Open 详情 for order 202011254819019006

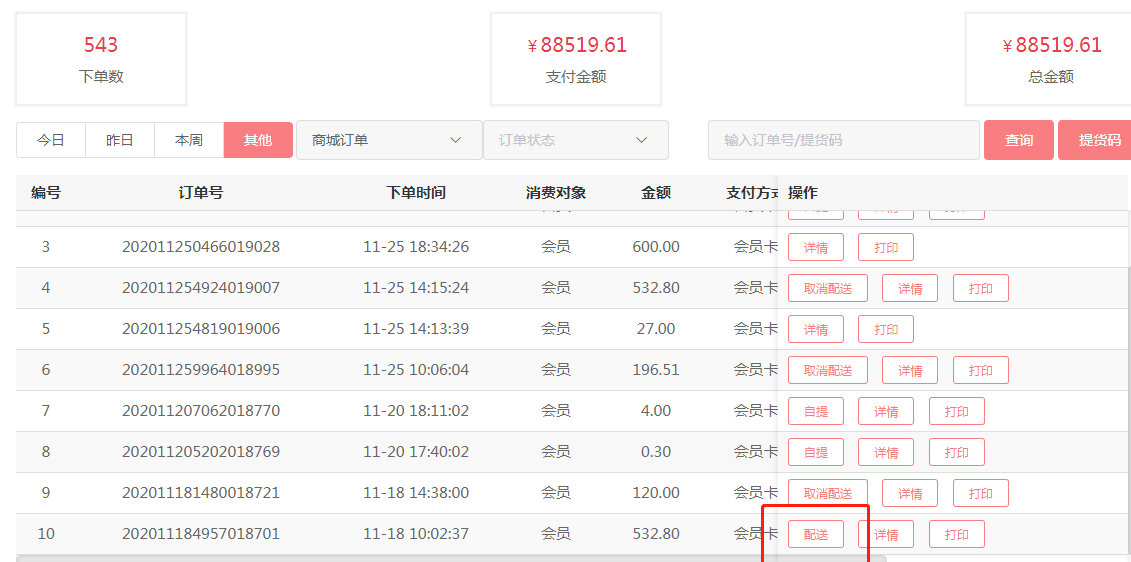(816, 330)
